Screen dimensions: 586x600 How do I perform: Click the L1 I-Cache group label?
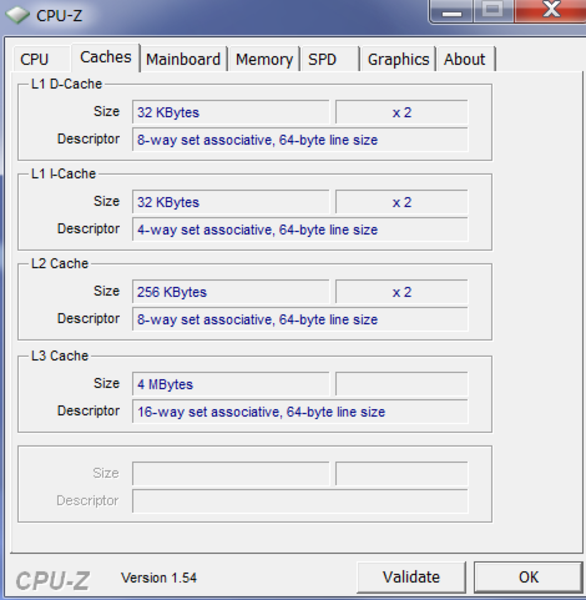(63, 174)
